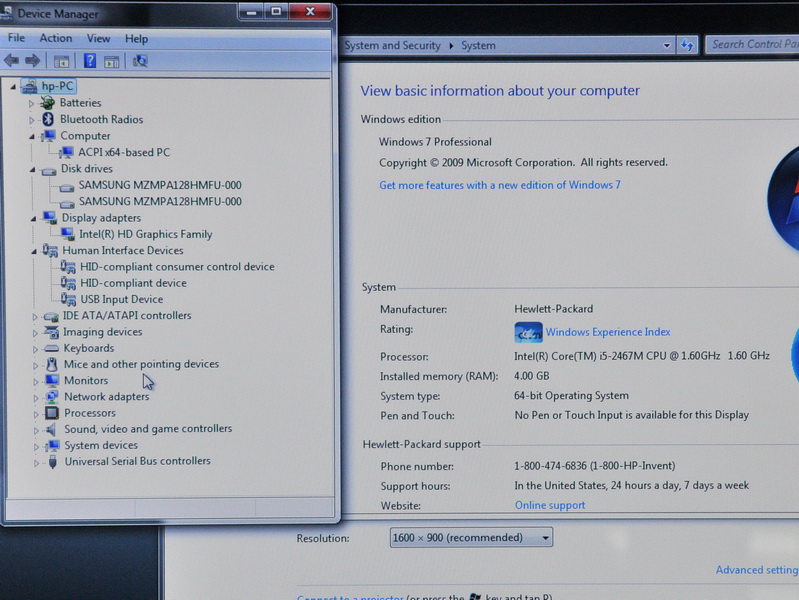Open the Resolution 1600 × 900 dropdown
Image resolution: width=799 pixels, height=600 pixels.
[471, 537]
